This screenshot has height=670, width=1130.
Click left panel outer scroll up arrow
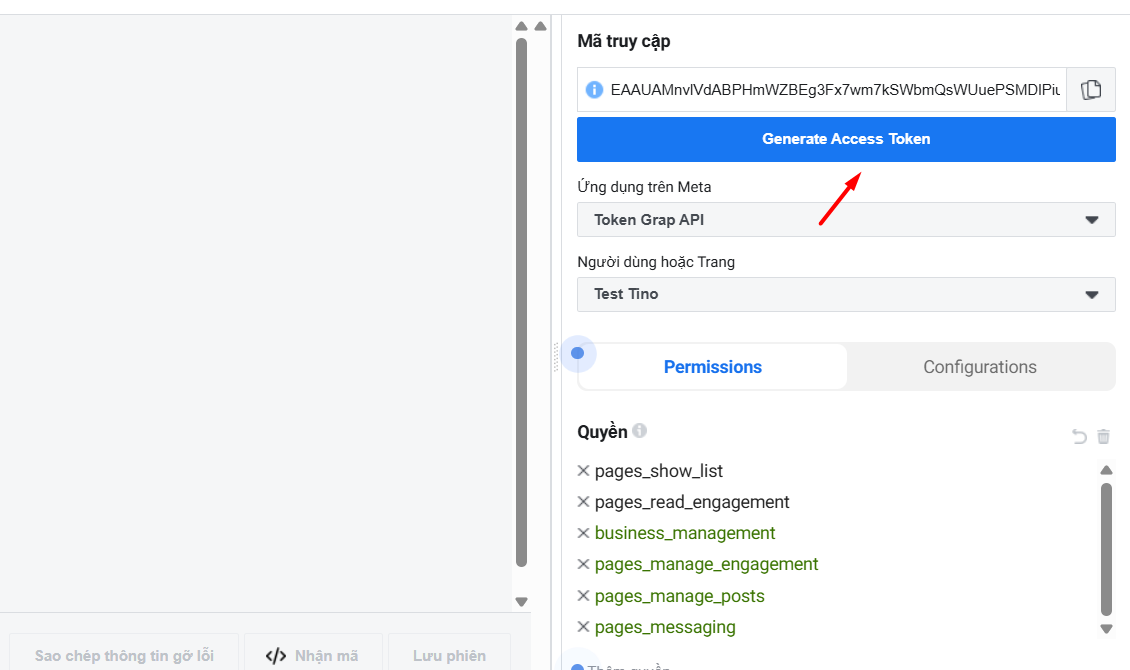[540, 26]
